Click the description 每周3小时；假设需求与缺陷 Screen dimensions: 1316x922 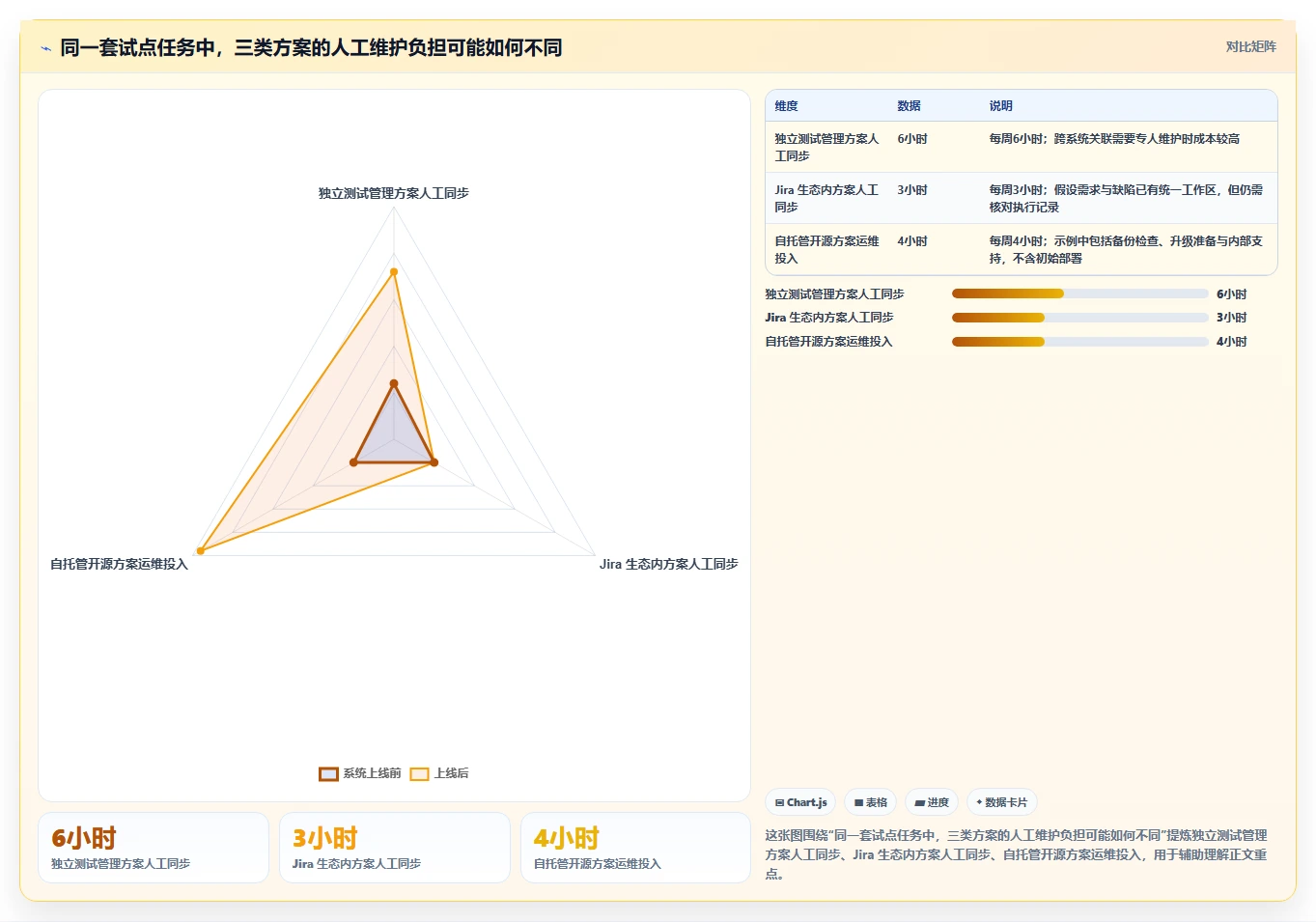[x=1126, y=198]
